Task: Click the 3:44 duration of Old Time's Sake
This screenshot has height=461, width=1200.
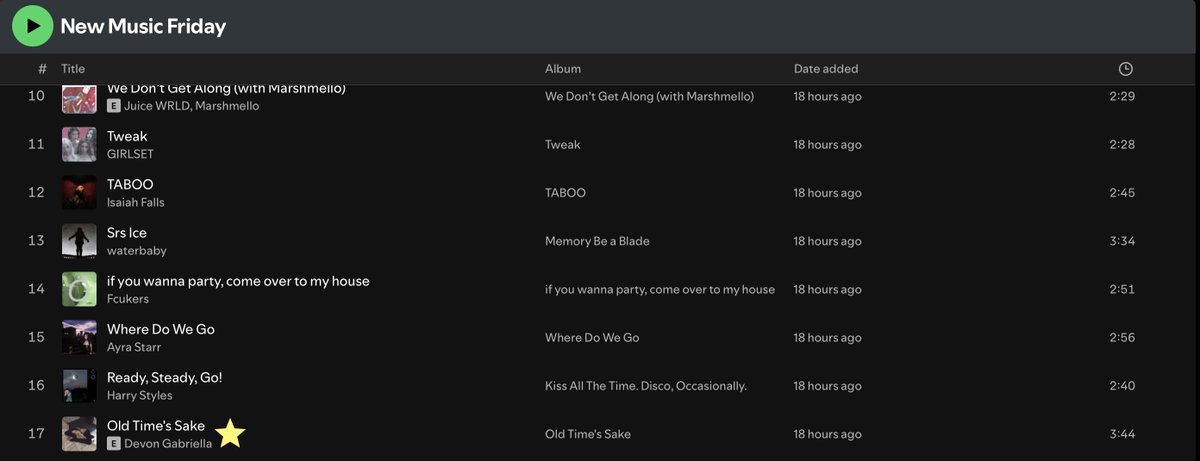Action: 1122,434
